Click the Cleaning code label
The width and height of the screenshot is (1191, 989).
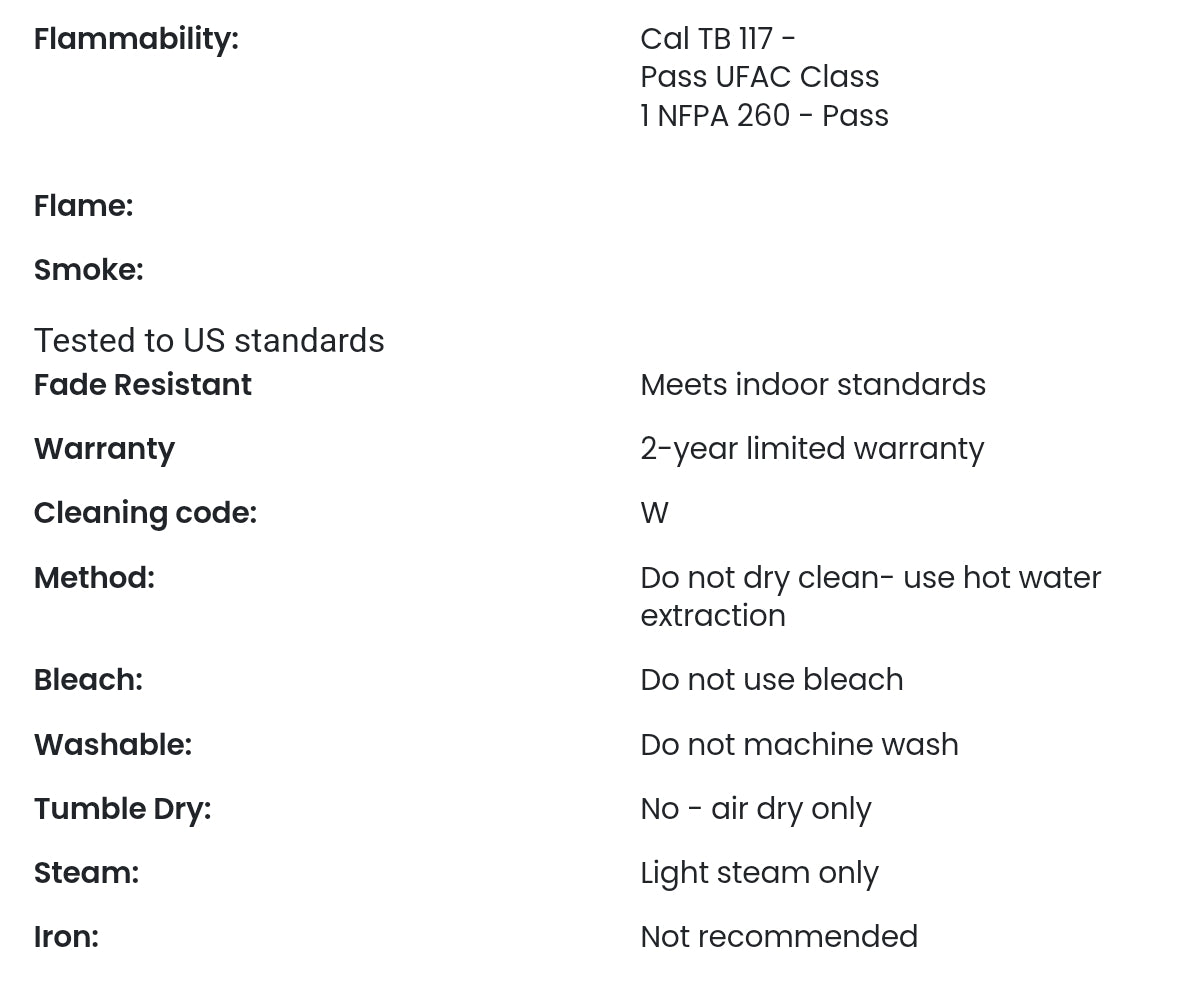[x=145, y=513]
